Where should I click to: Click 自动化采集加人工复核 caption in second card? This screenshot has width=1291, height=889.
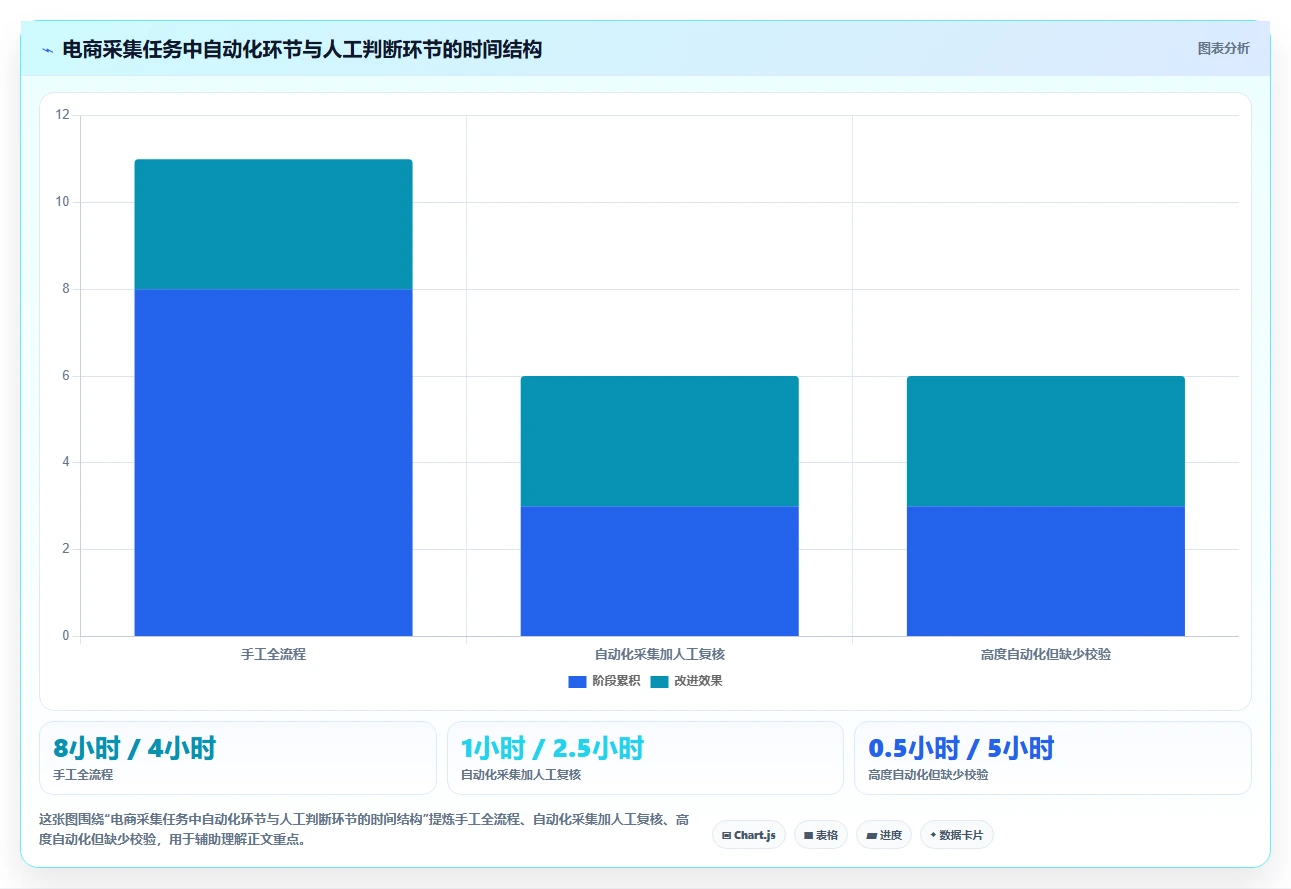click(x=520, y=775)
